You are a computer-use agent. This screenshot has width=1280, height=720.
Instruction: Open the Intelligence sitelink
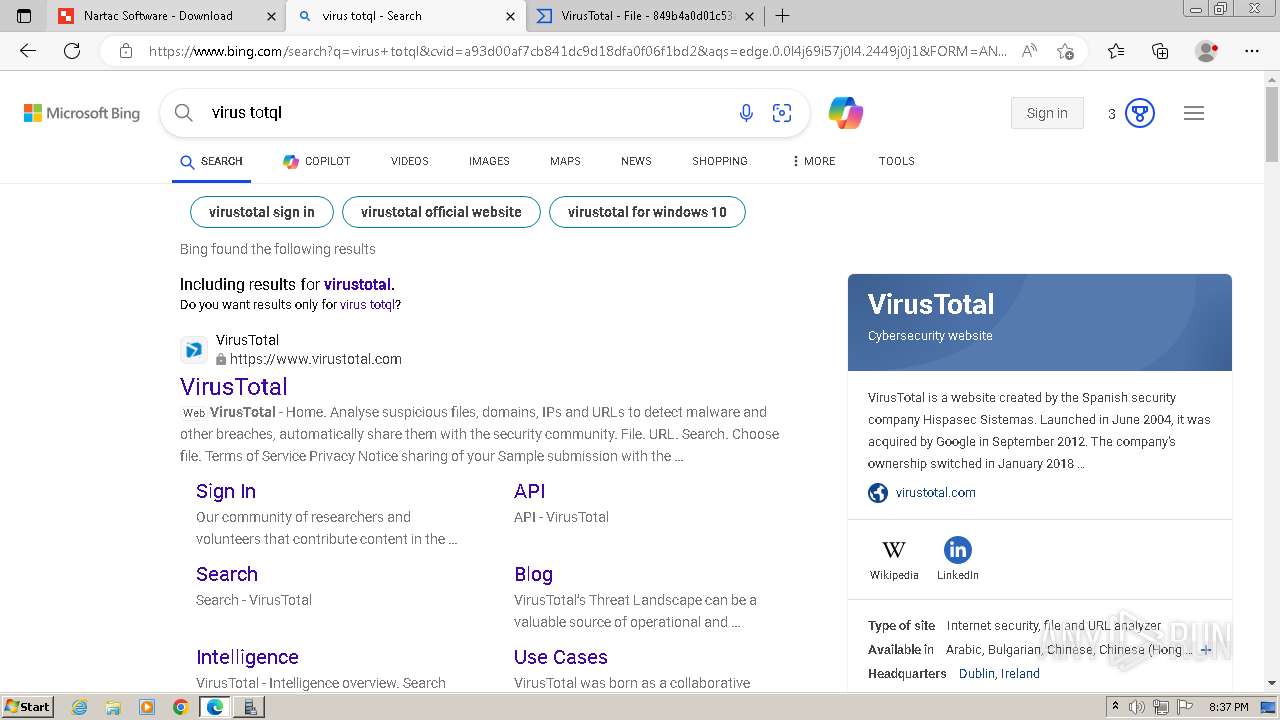click(247, 657)
